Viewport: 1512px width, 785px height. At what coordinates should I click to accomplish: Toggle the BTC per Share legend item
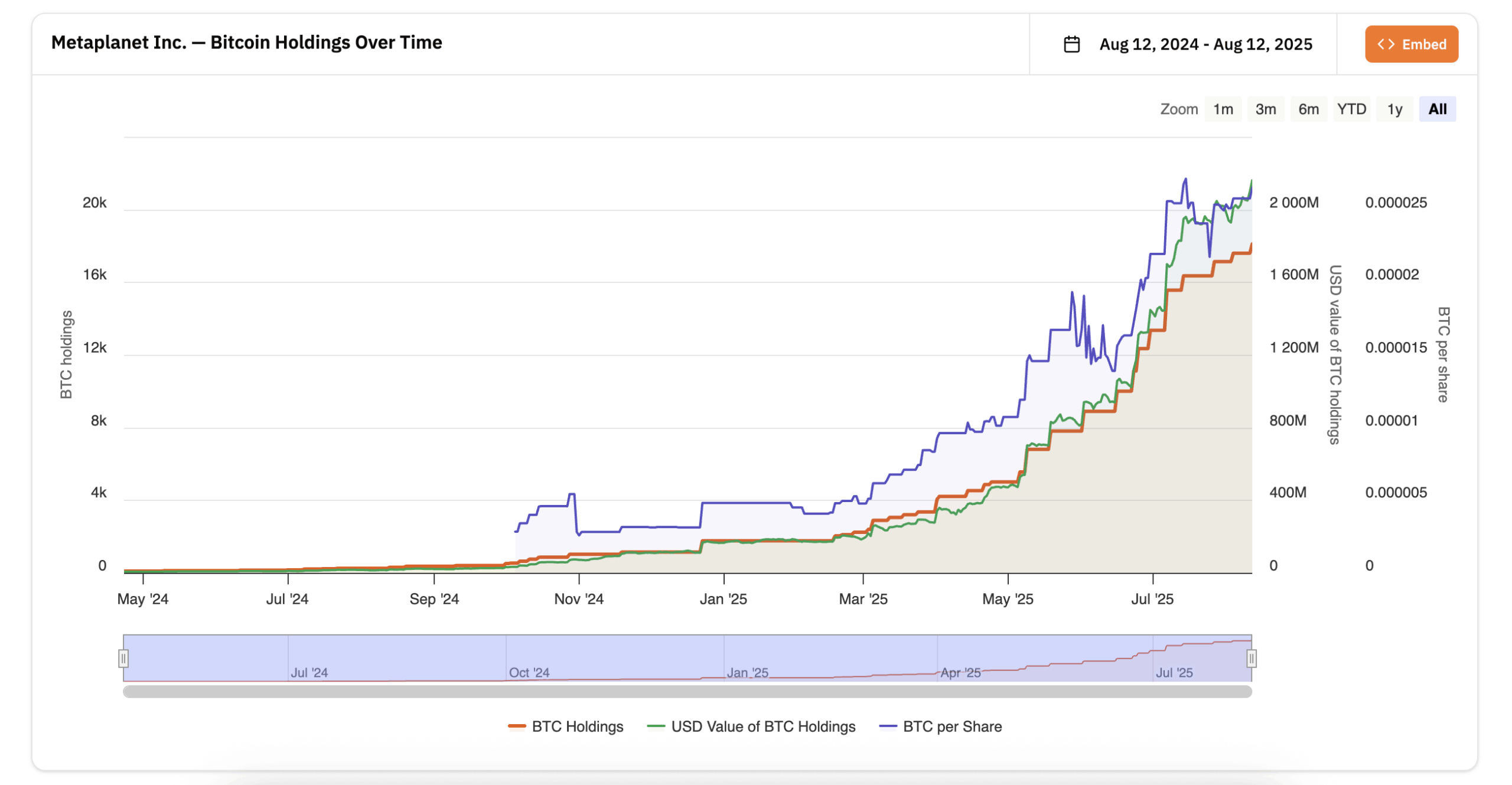click(x=940, y=727)
